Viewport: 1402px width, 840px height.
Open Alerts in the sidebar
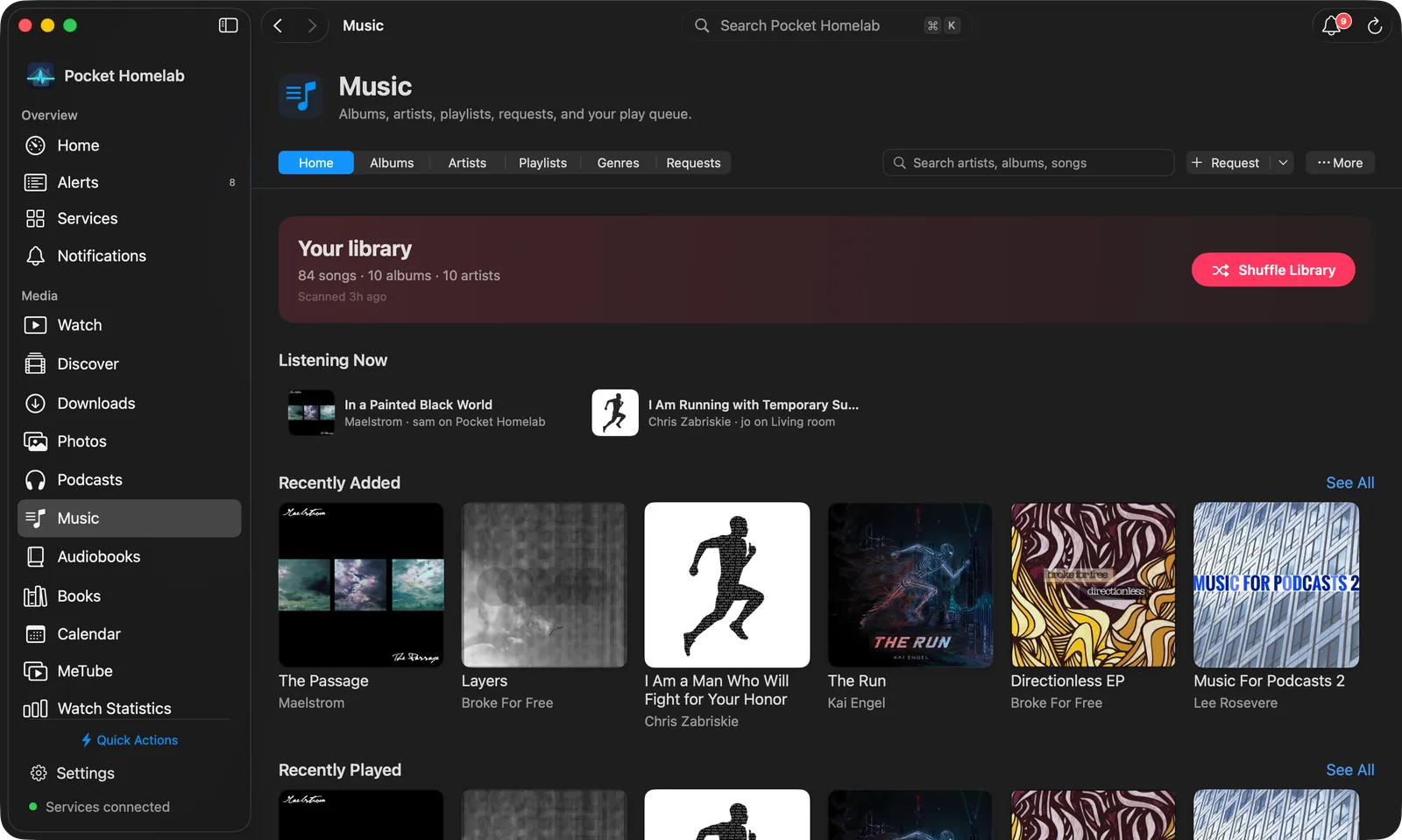pyautogui.click(x=130, y=182)
